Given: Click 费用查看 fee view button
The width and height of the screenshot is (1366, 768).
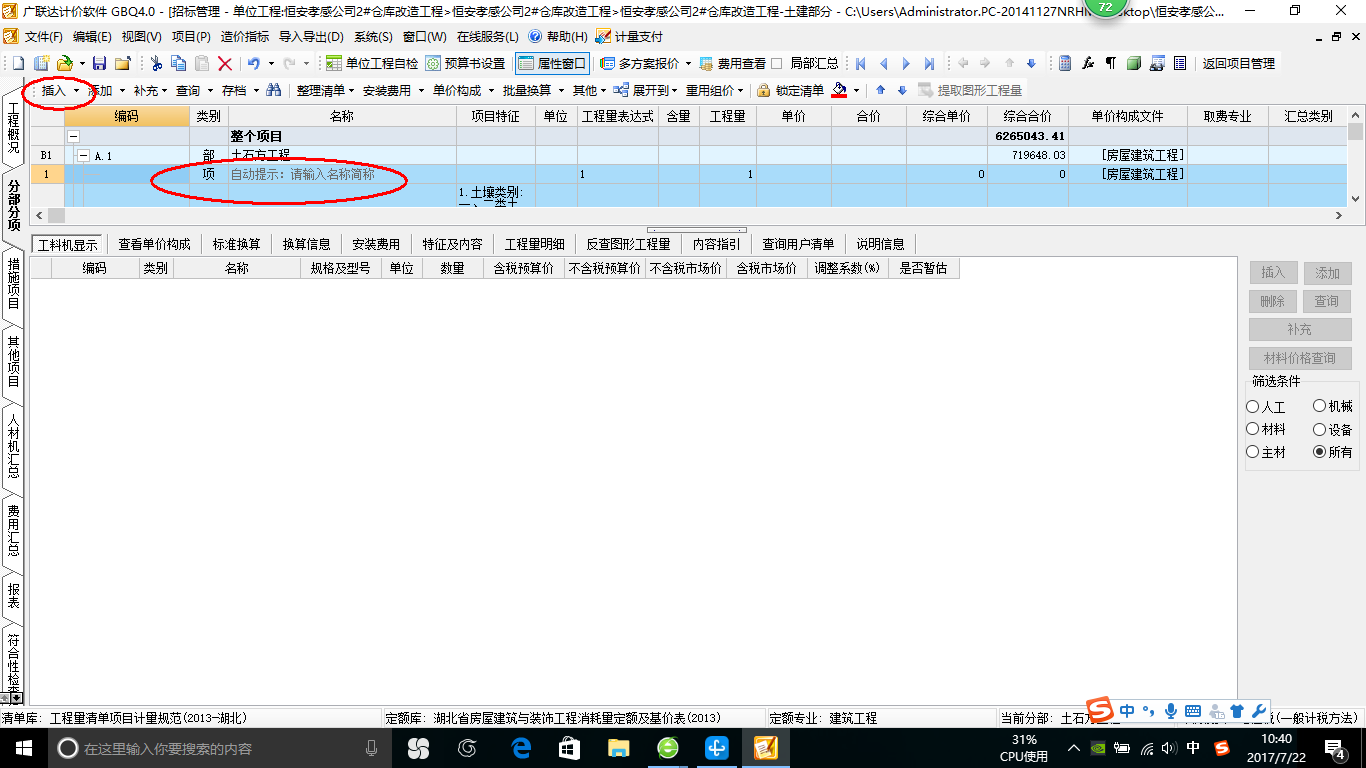Looking at the screenshot, I should [733, 63].
